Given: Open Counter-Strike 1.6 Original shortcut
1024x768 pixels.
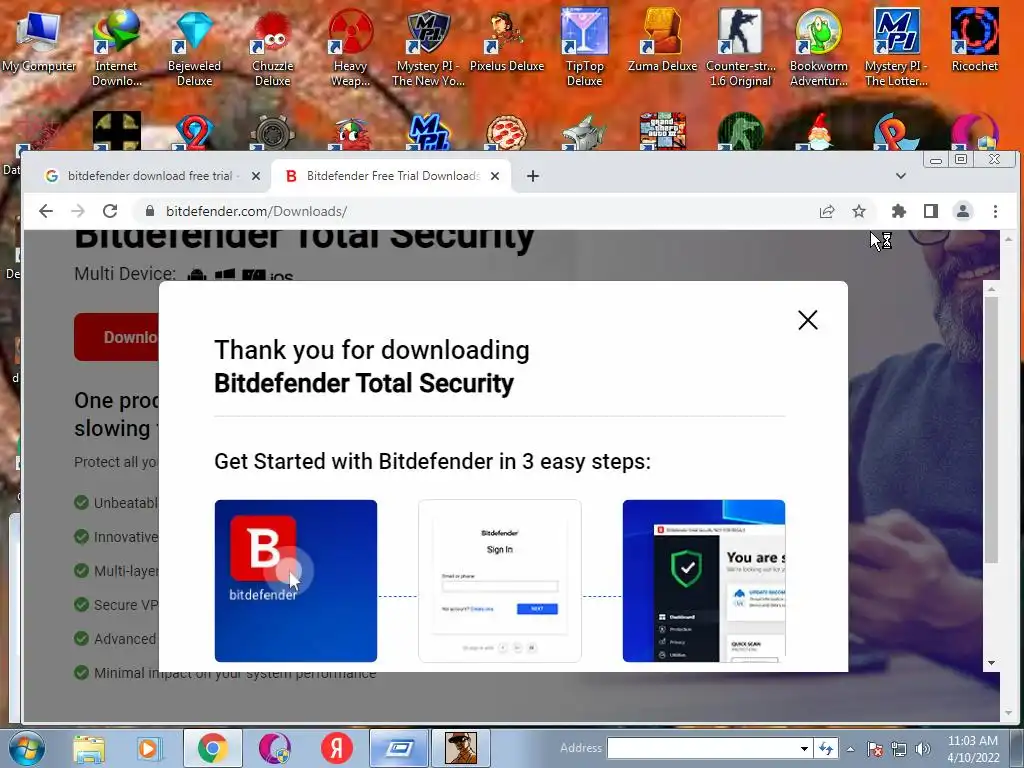Looking at the screenshot, I should pyautogui.click(x=741, y=47).
